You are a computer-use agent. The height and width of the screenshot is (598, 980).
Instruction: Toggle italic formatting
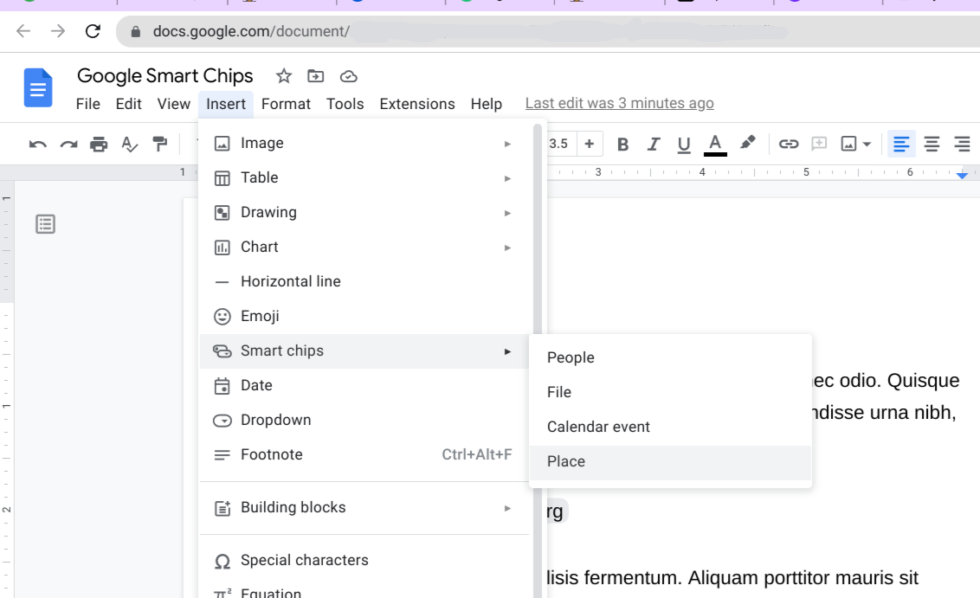(653, 144)
